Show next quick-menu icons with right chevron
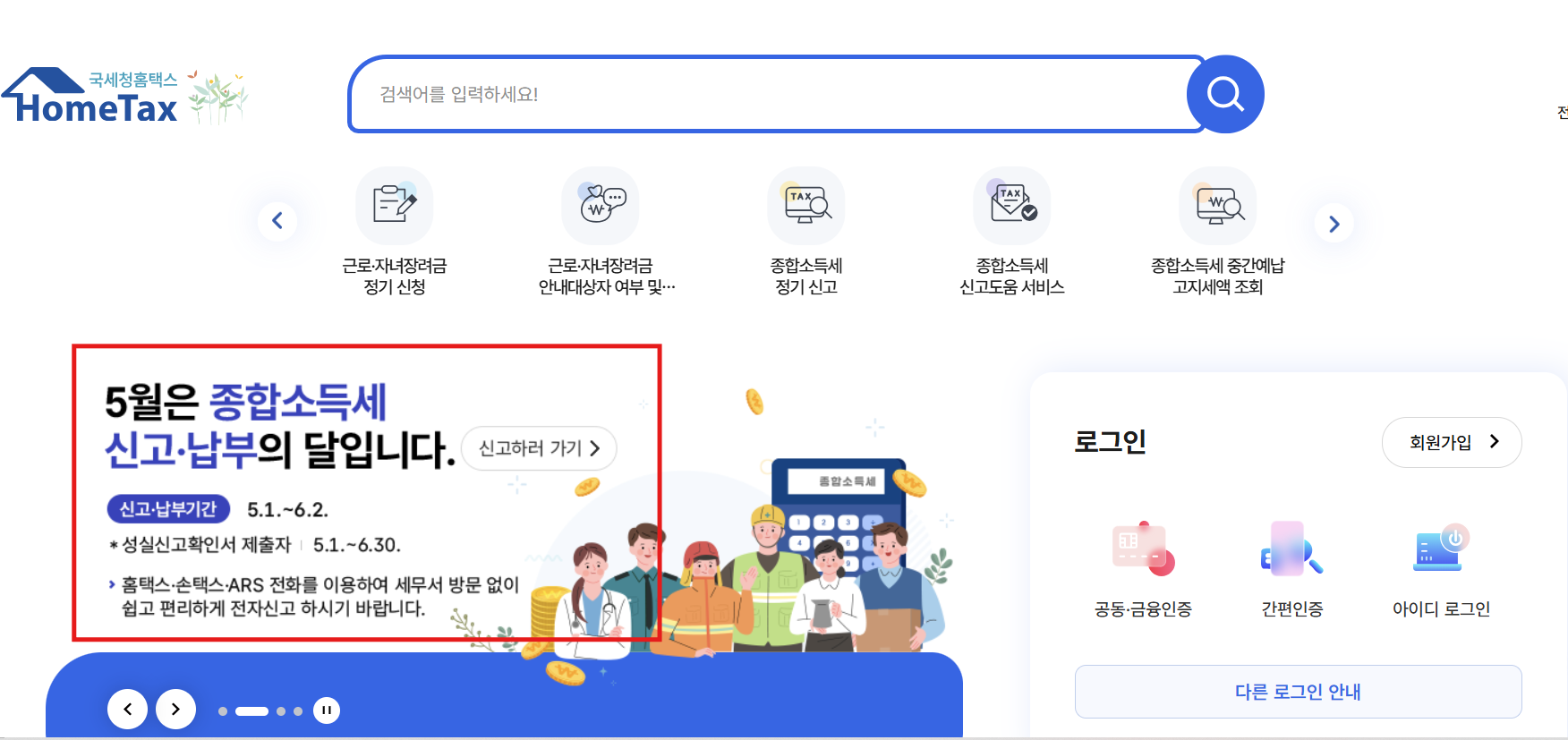Viewport: 1568px width, 740px height. click(x=1334, y=224)
